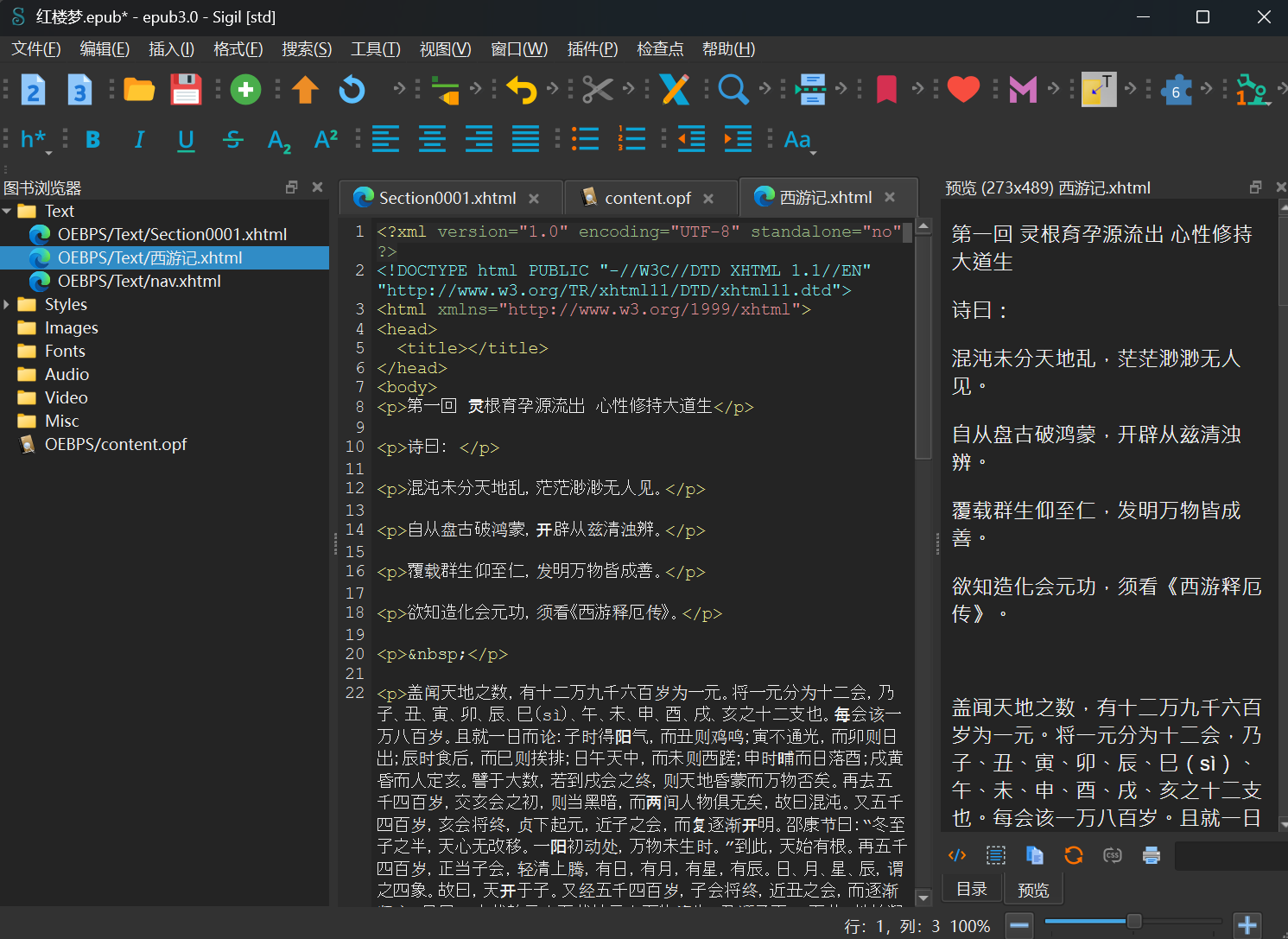Close the 图书浏览器 panel
The height and width of the screenshot is (939, 1288).
[317, 187]
